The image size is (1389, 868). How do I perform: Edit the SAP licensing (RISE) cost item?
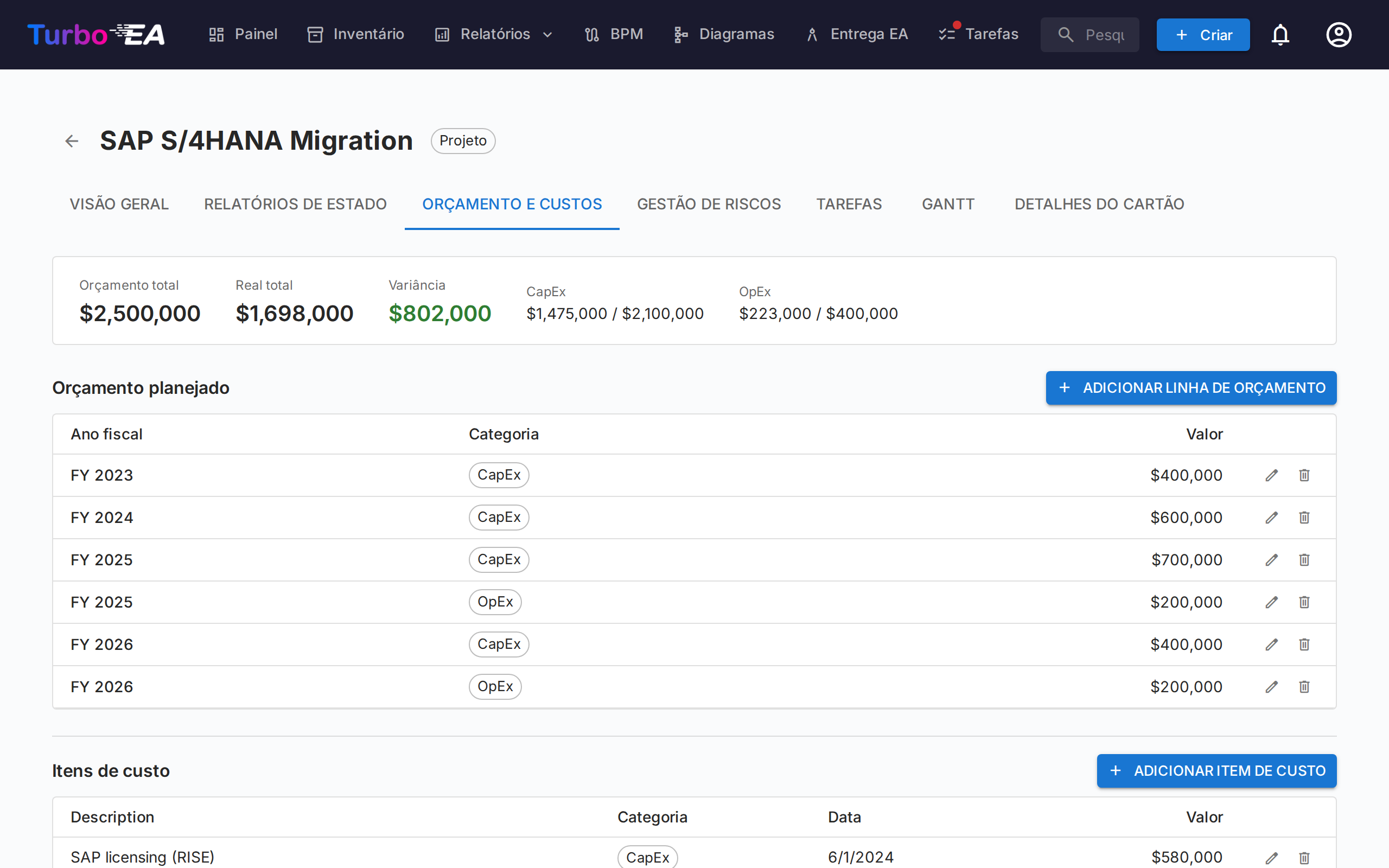pos(1271,857)
